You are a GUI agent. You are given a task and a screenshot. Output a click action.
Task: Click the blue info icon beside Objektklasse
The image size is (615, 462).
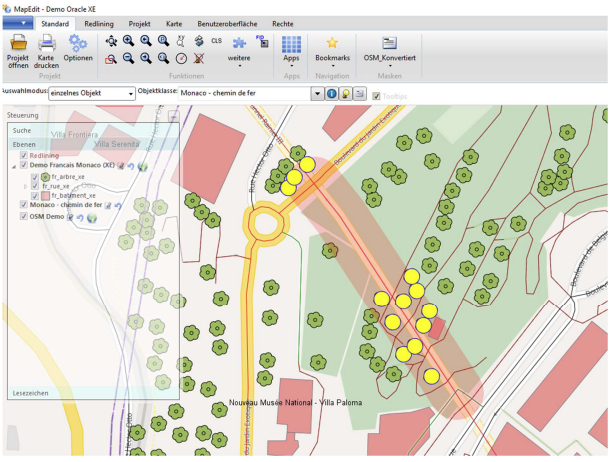click(x=332, y=94)
